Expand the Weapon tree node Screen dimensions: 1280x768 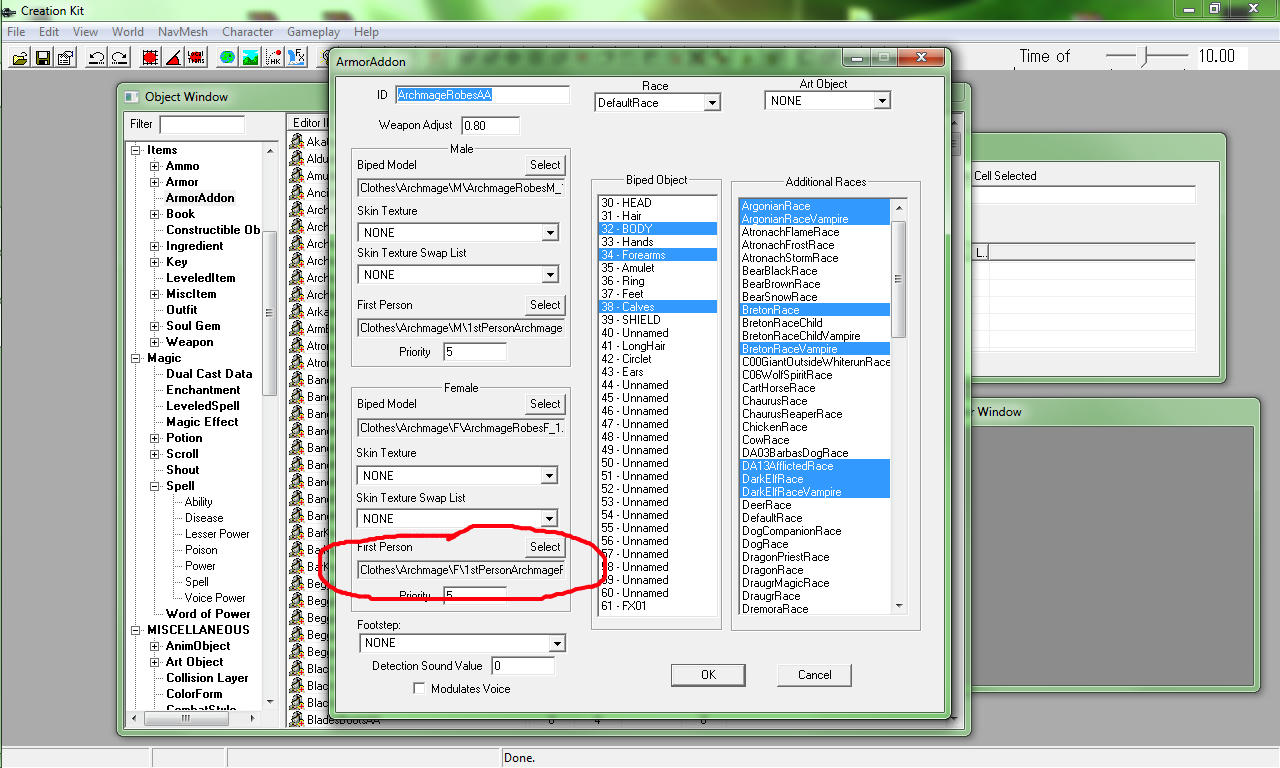(x=155, y=342)
